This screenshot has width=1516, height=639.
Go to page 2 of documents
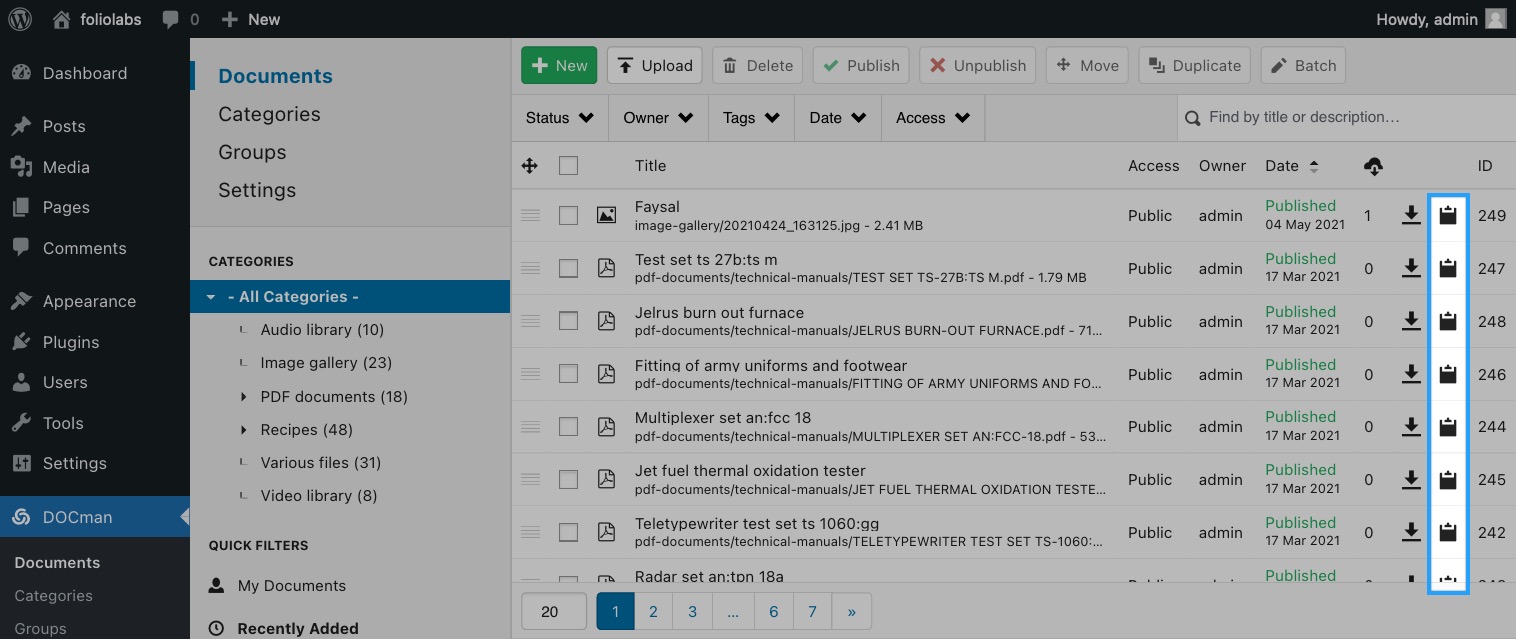(653, 611)
